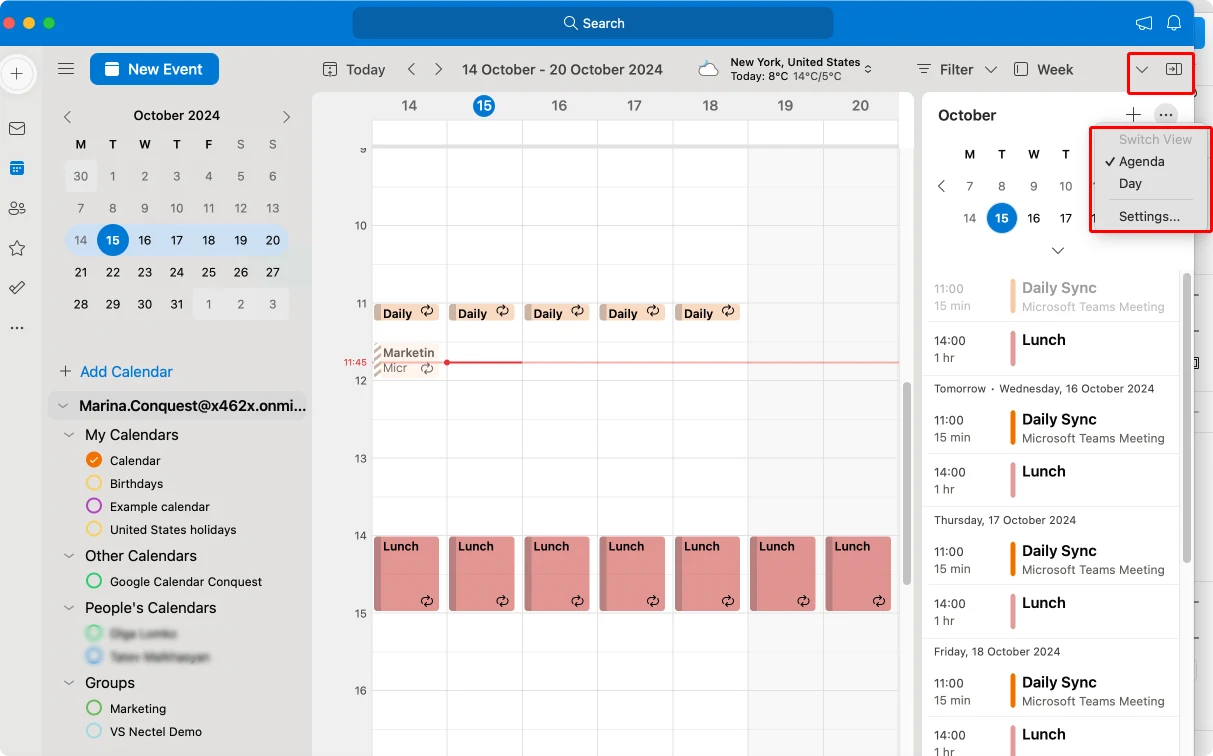This screenshot has height=756, width=1213.
Task: Enable Google Calendar Conquest
Action: pyautogui.click(x=94, y=581)
